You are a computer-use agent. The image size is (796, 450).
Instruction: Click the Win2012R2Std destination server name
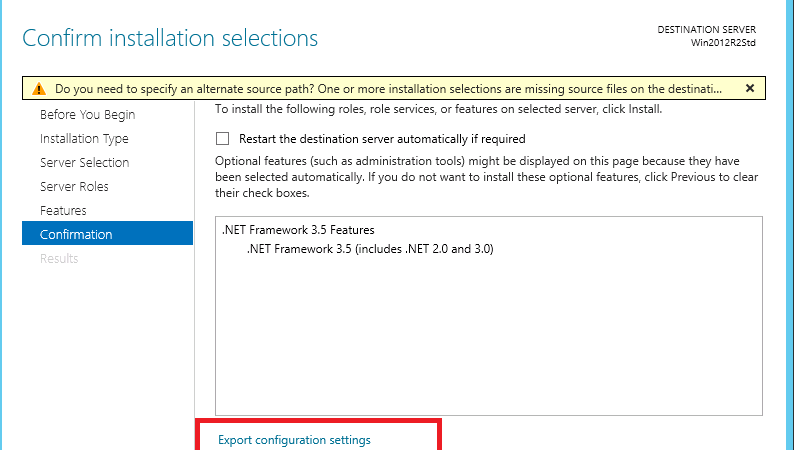click(723, 43)
